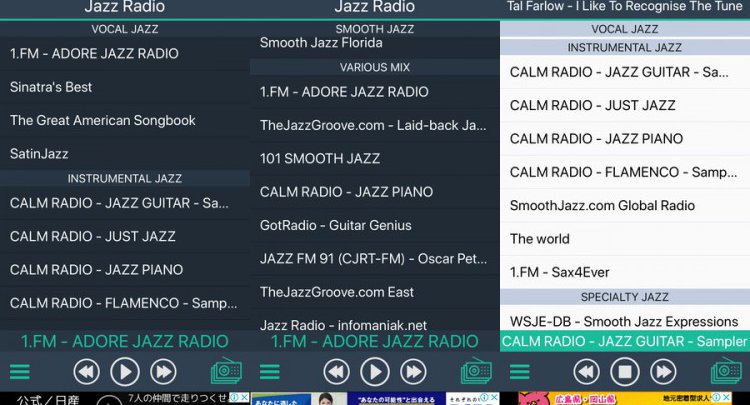Open hamburger menu on the light-themed screen
This screenshot has height=405, width=750.
coord(520,372)
